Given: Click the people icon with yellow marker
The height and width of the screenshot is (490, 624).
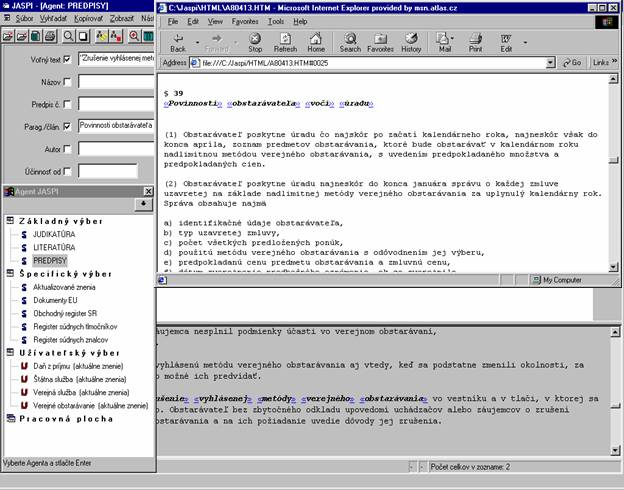Looking at the screenshot, I should click(101, 37).
